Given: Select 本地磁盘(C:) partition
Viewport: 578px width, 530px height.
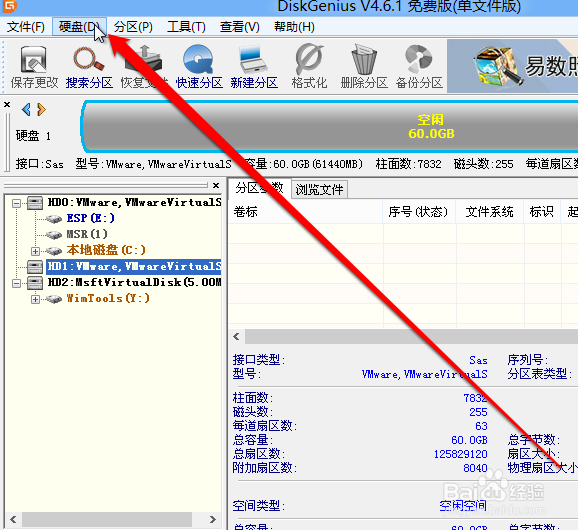Looking at the screenshot, I should coord(106,250).
